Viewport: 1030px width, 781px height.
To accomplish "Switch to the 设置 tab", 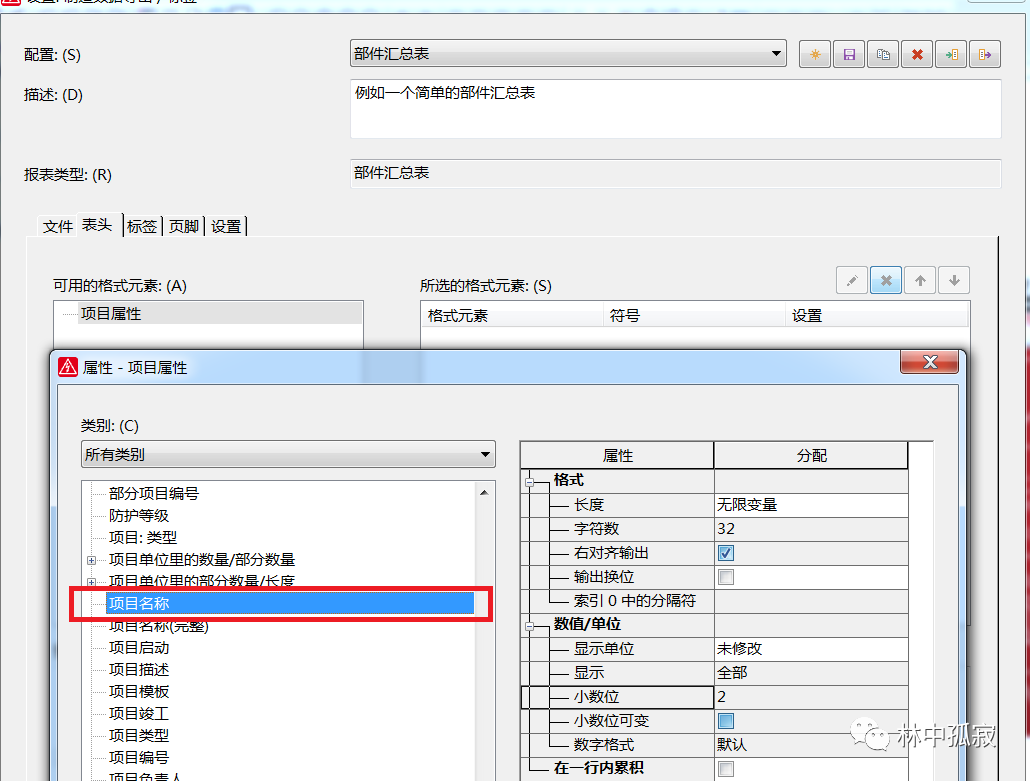I will [x=226, y=226].
